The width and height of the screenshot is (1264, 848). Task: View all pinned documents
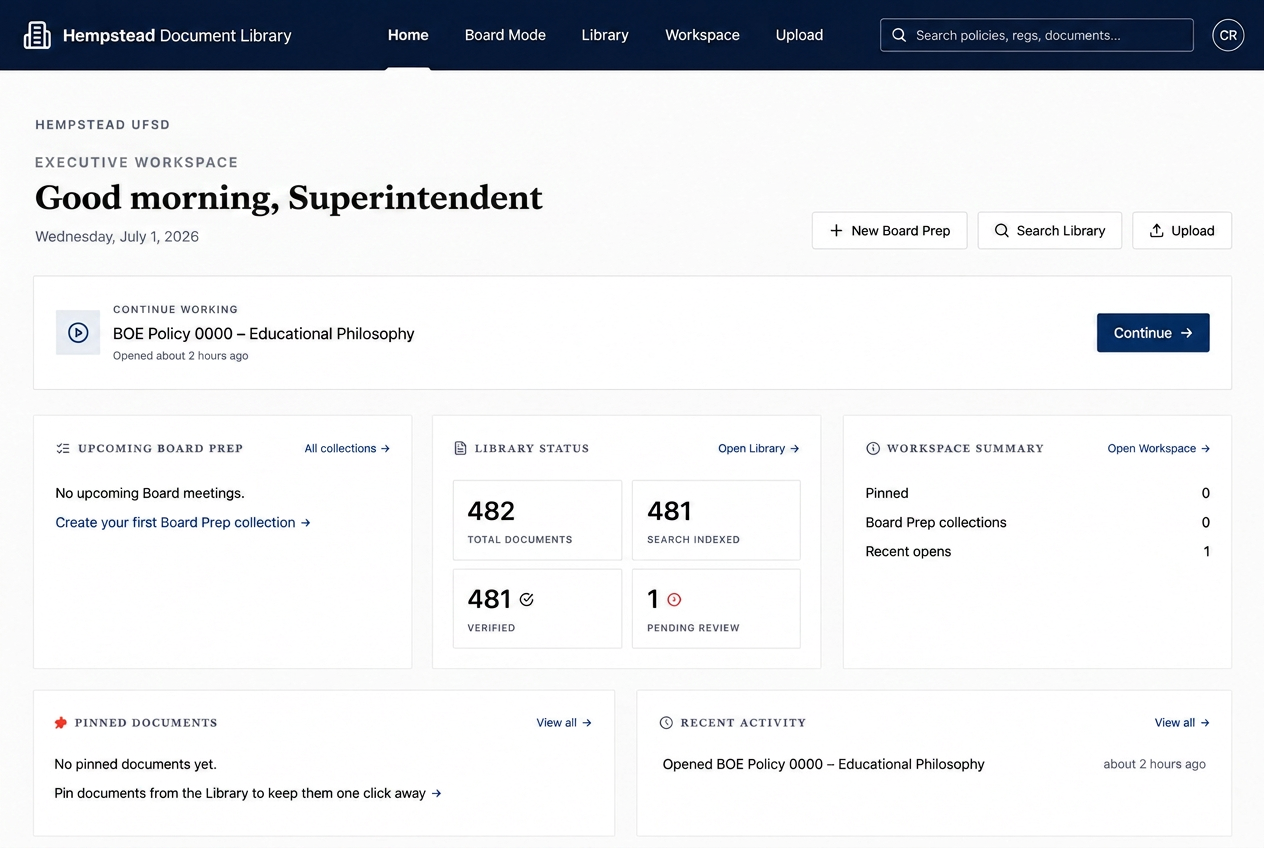point(564,722)
